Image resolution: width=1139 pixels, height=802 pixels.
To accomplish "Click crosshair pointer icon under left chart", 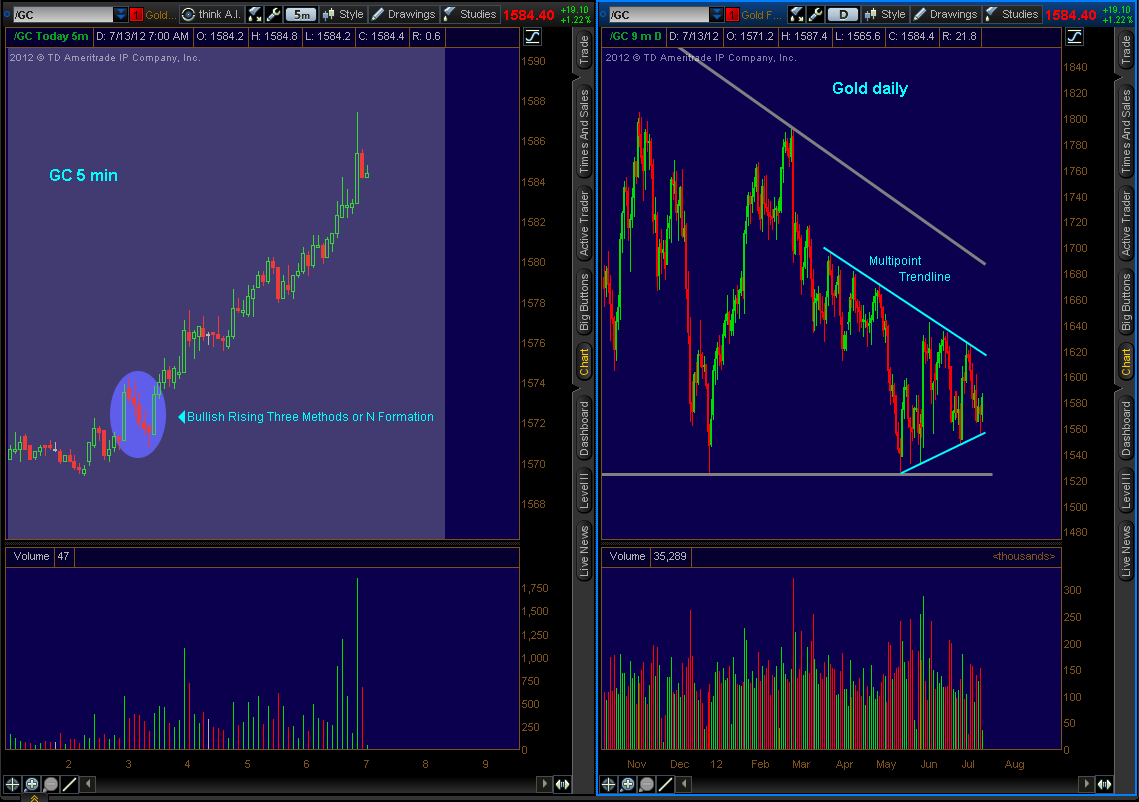I will click(x=12, y=784).
